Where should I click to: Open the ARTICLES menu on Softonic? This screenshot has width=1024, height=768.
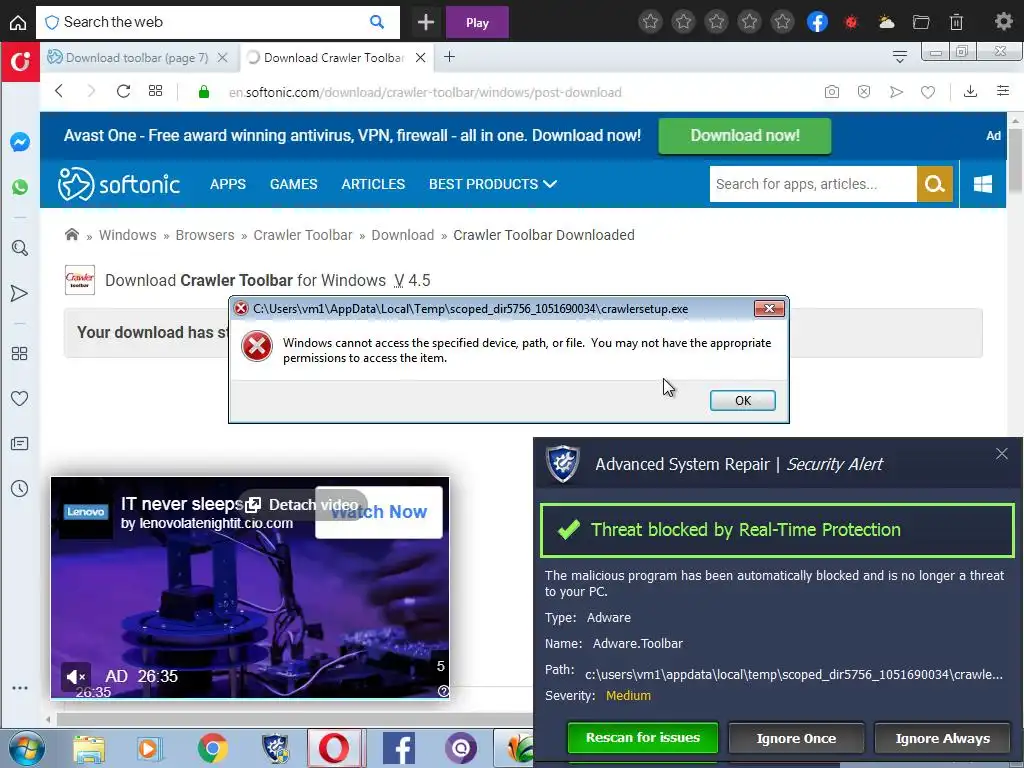click(373, 184)
